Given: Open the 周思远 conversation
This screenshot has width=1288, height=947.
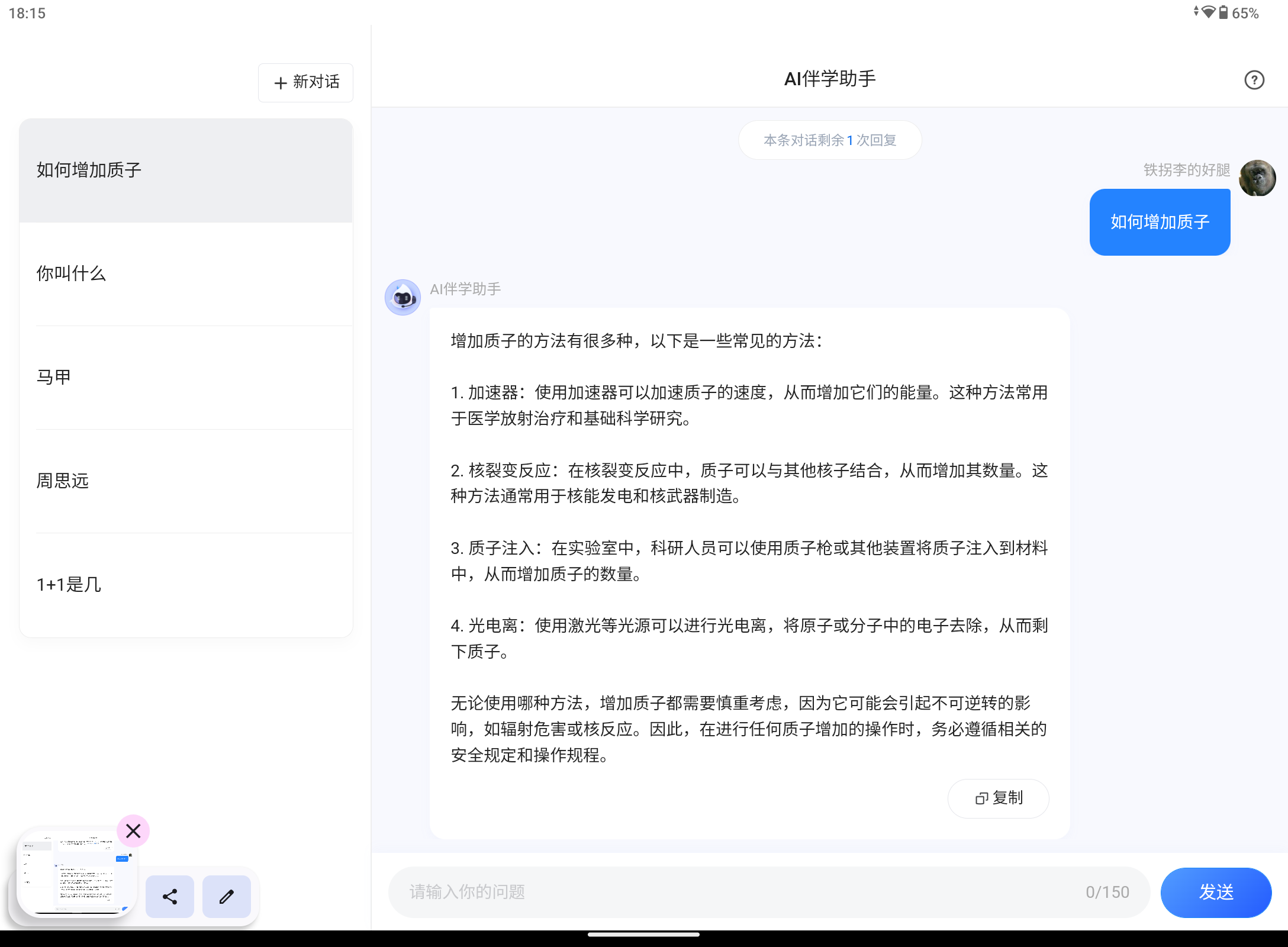Looking at the screenshot, I should [x=186, y=481].
